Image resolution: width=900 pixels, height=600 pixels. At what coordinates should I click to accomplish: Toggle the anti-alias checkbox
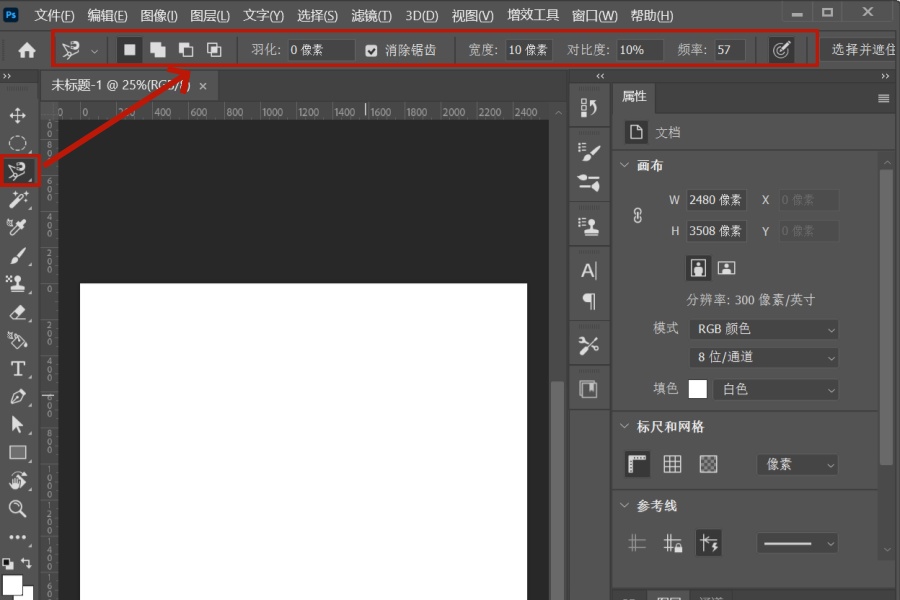371,51
